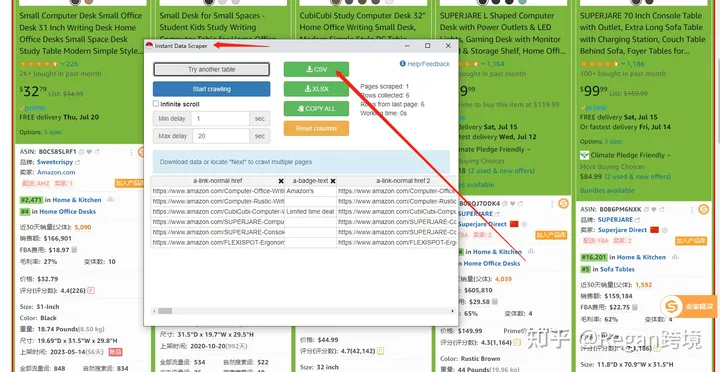Open Sweetcrispy brand external link icon
This screenshot has height=372, width=720.
78,162
